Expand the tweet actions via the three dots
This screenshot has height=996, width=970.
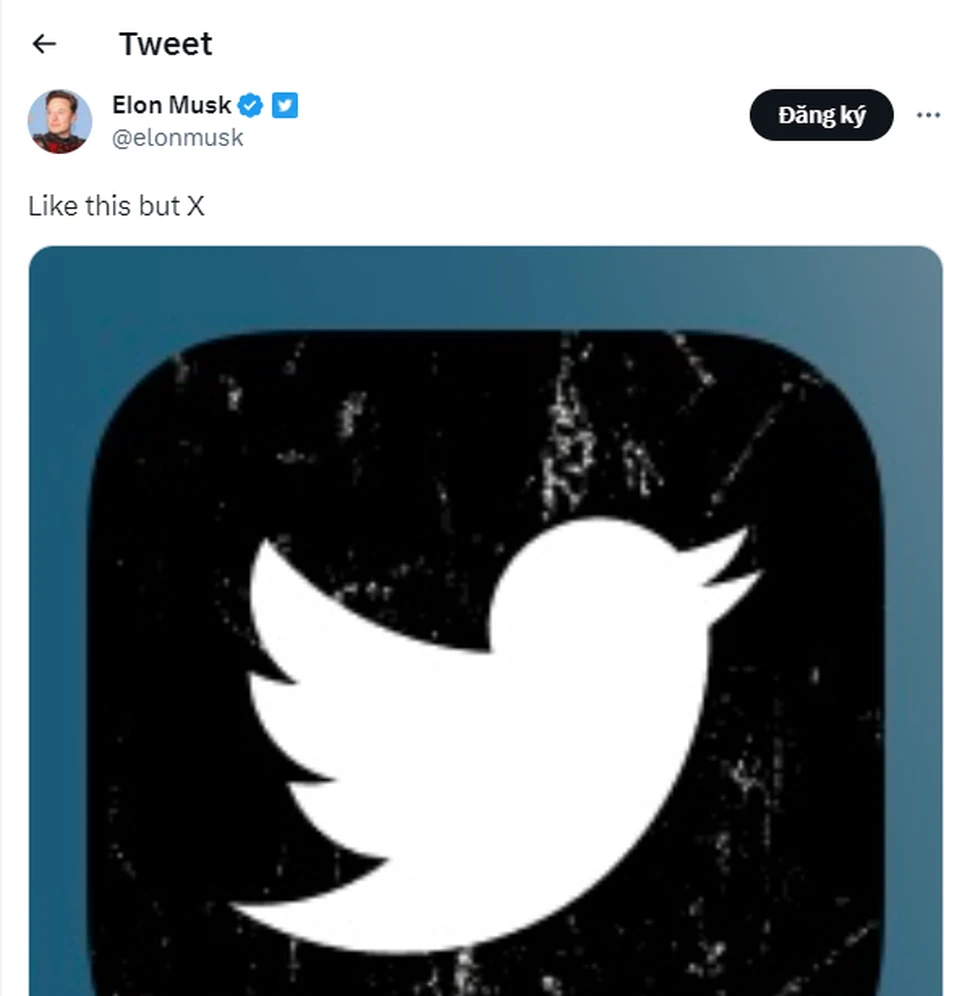[x=930, y=115]
